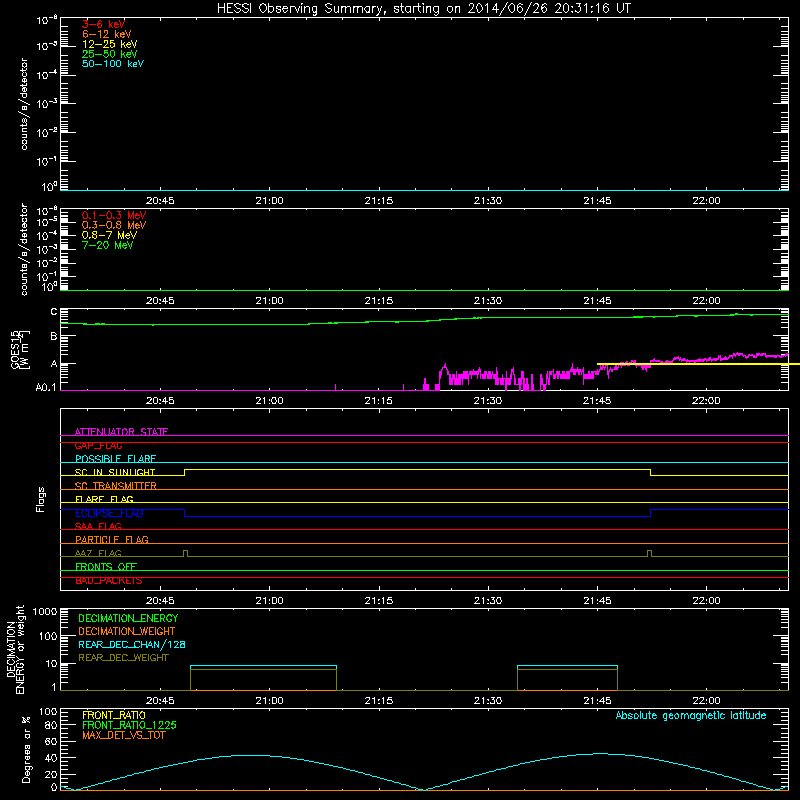Click the Degrees or % axis title
Image resolution: width=800 pixels, height=800 pixels.
26,749
